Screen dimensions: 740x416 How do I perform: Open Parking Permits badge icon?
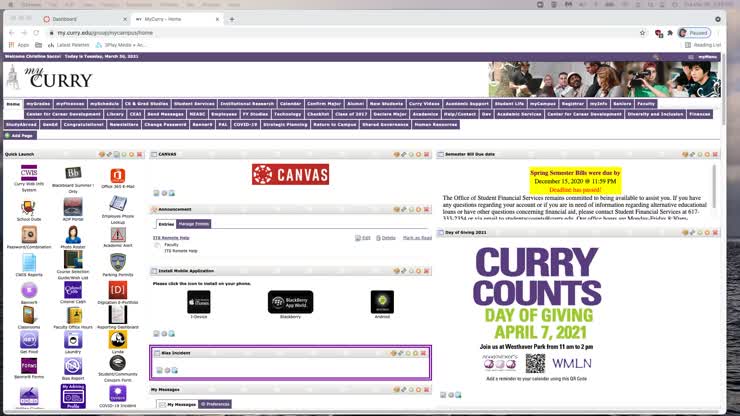point(118,263)
